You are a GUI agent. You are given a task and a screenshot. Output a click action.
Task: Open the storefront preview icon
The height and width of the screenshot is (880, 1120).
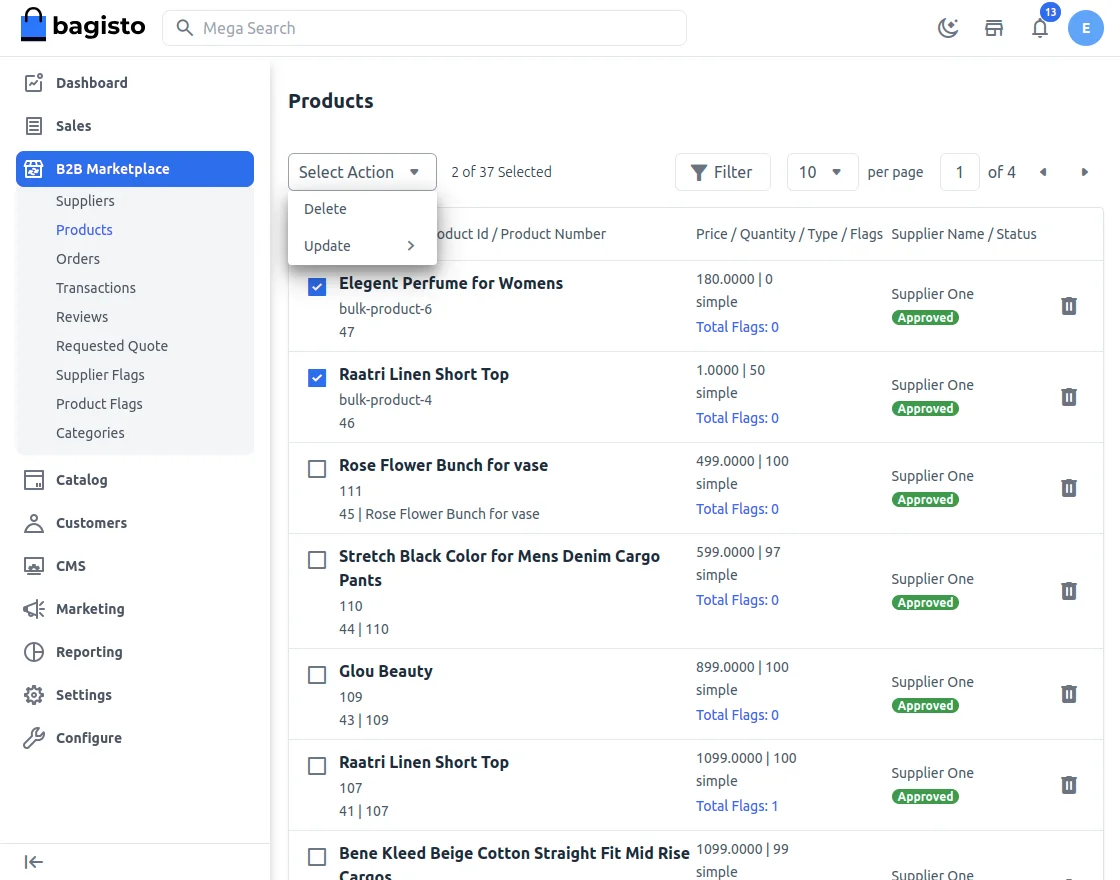coord(993,28)
